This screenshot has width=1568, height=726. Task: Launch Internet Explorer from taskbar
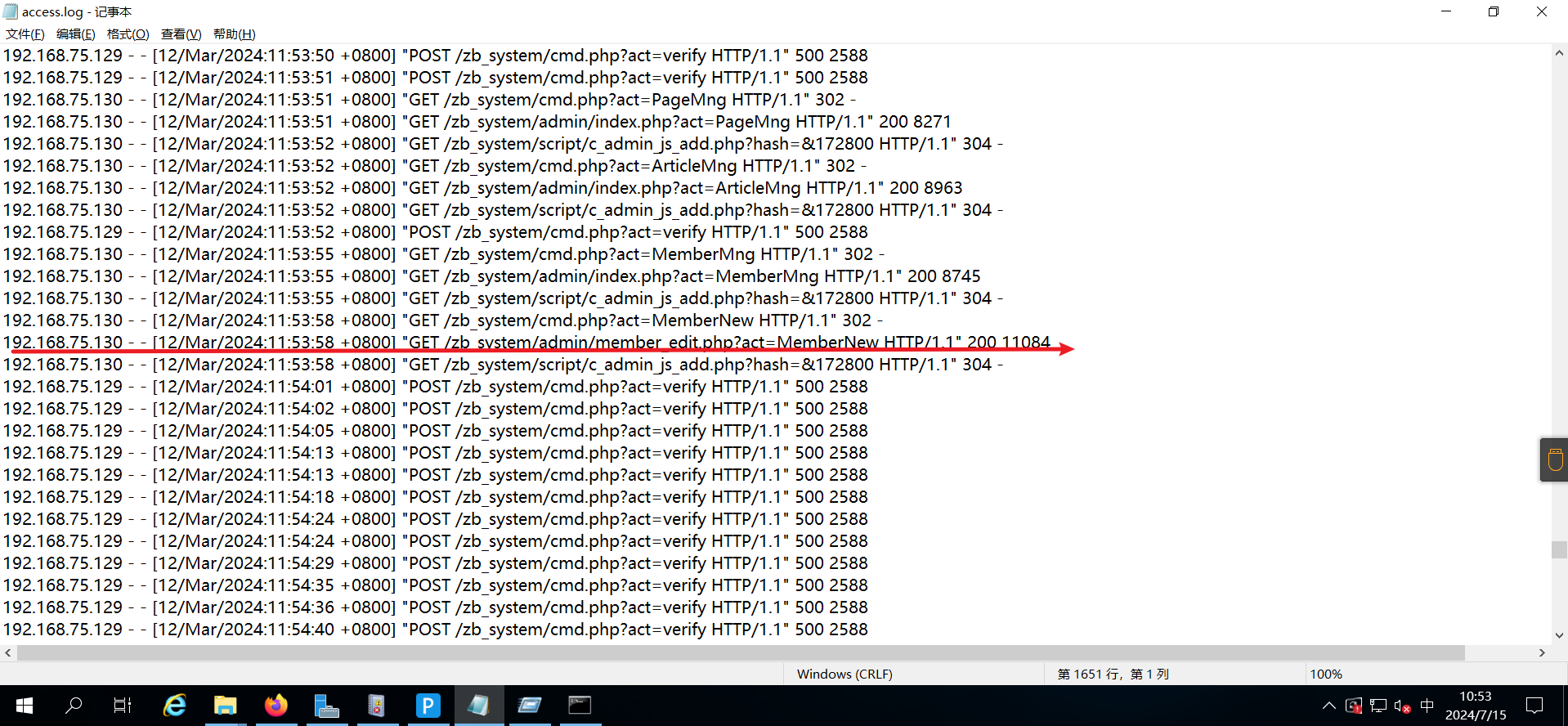coord(175,705)
